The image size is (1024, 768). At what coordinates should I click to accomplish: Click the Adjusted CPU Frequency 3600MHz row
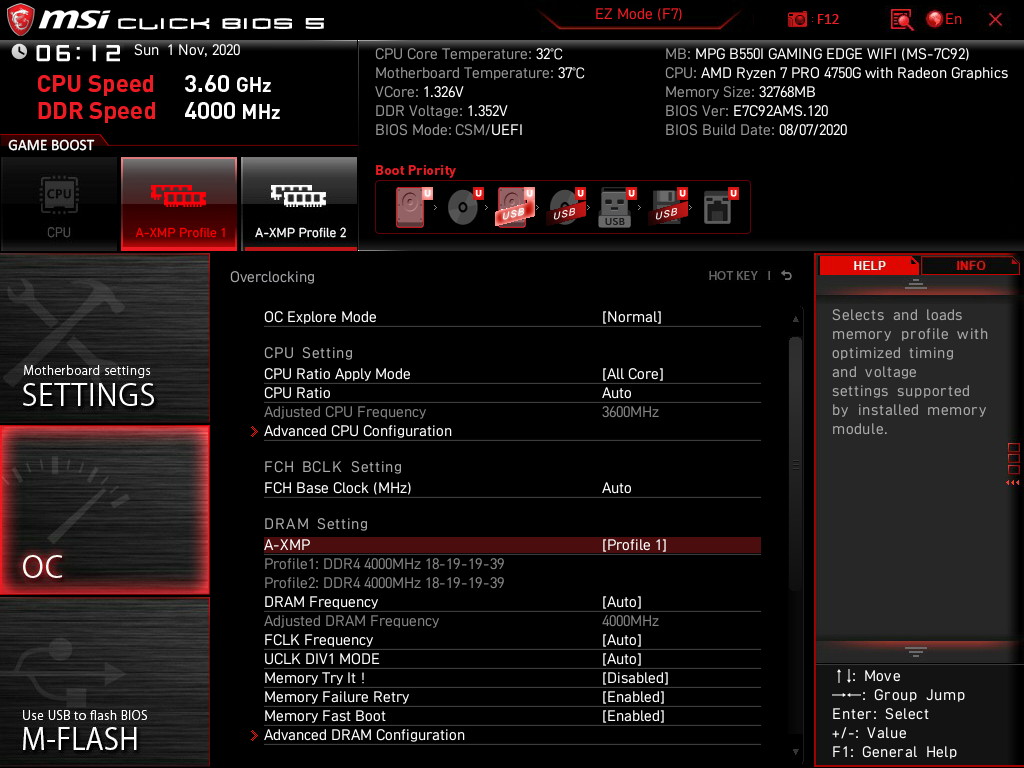tap(512, 412)
